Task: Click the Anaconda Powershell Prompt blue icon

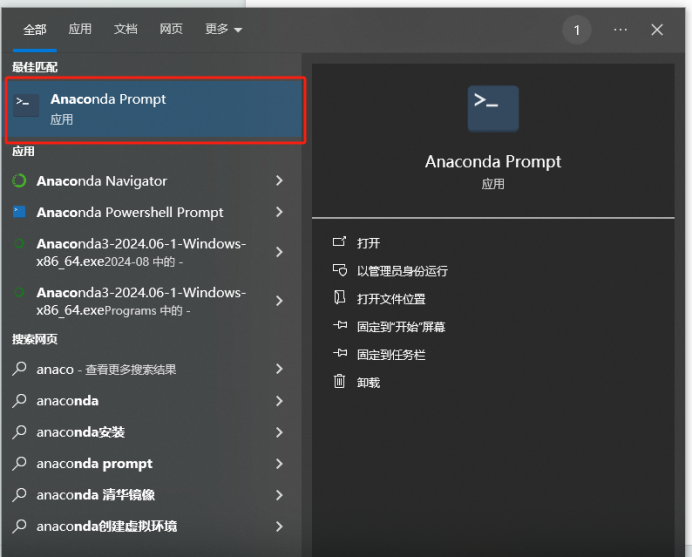Action: point(19,212)
